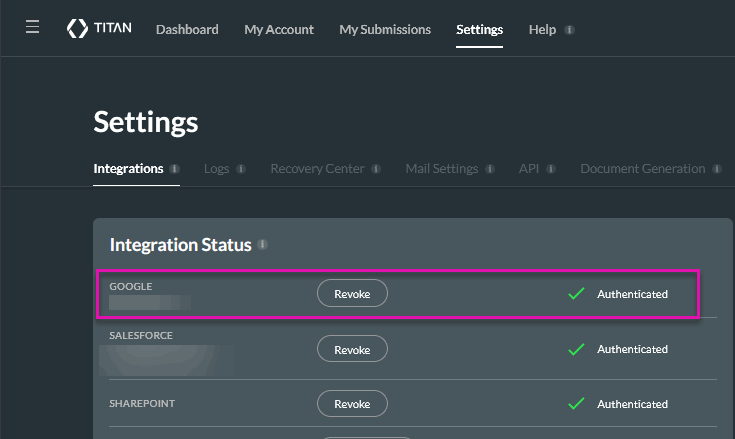Click the Titan logo
735x439 pixels.
(x=99, y=28)
